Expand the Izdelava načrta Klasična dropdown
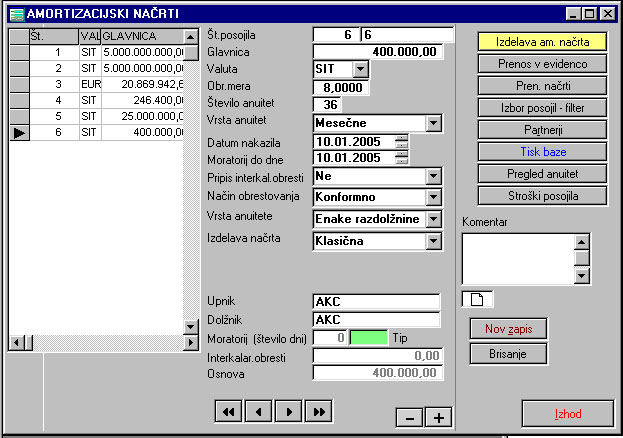The height and width of the screenshot is (438, 623). point(433,241)
